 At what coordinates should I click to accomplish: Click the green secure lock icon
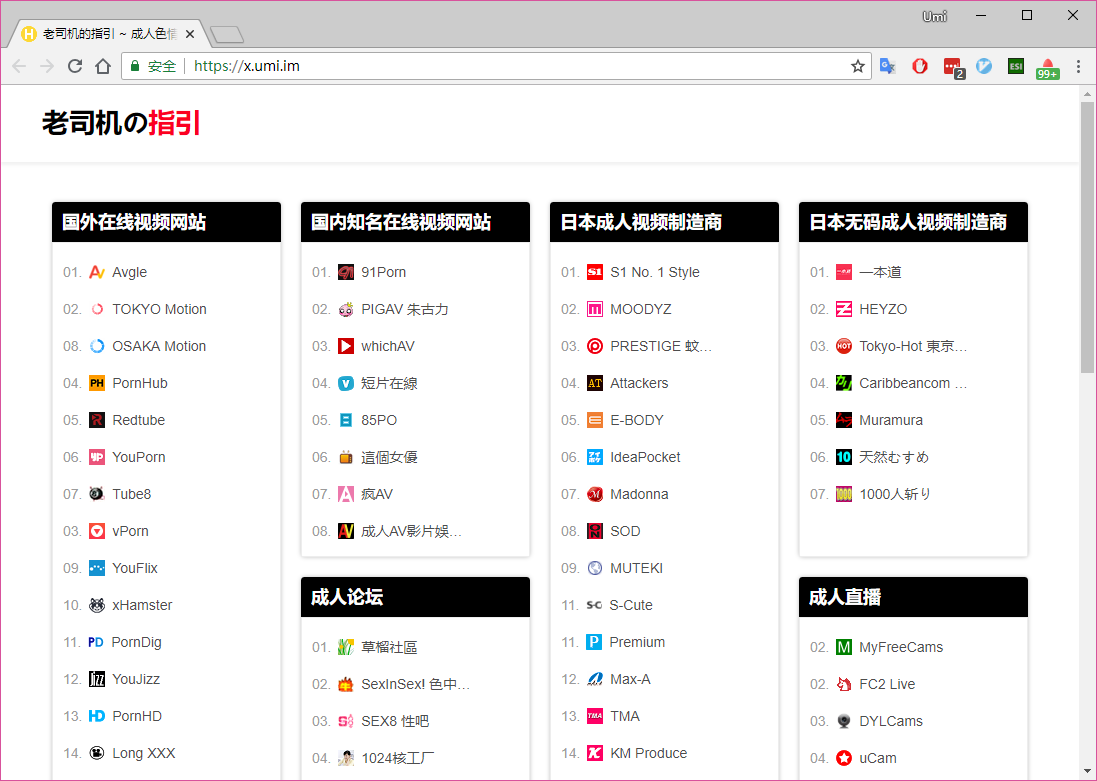135,66
